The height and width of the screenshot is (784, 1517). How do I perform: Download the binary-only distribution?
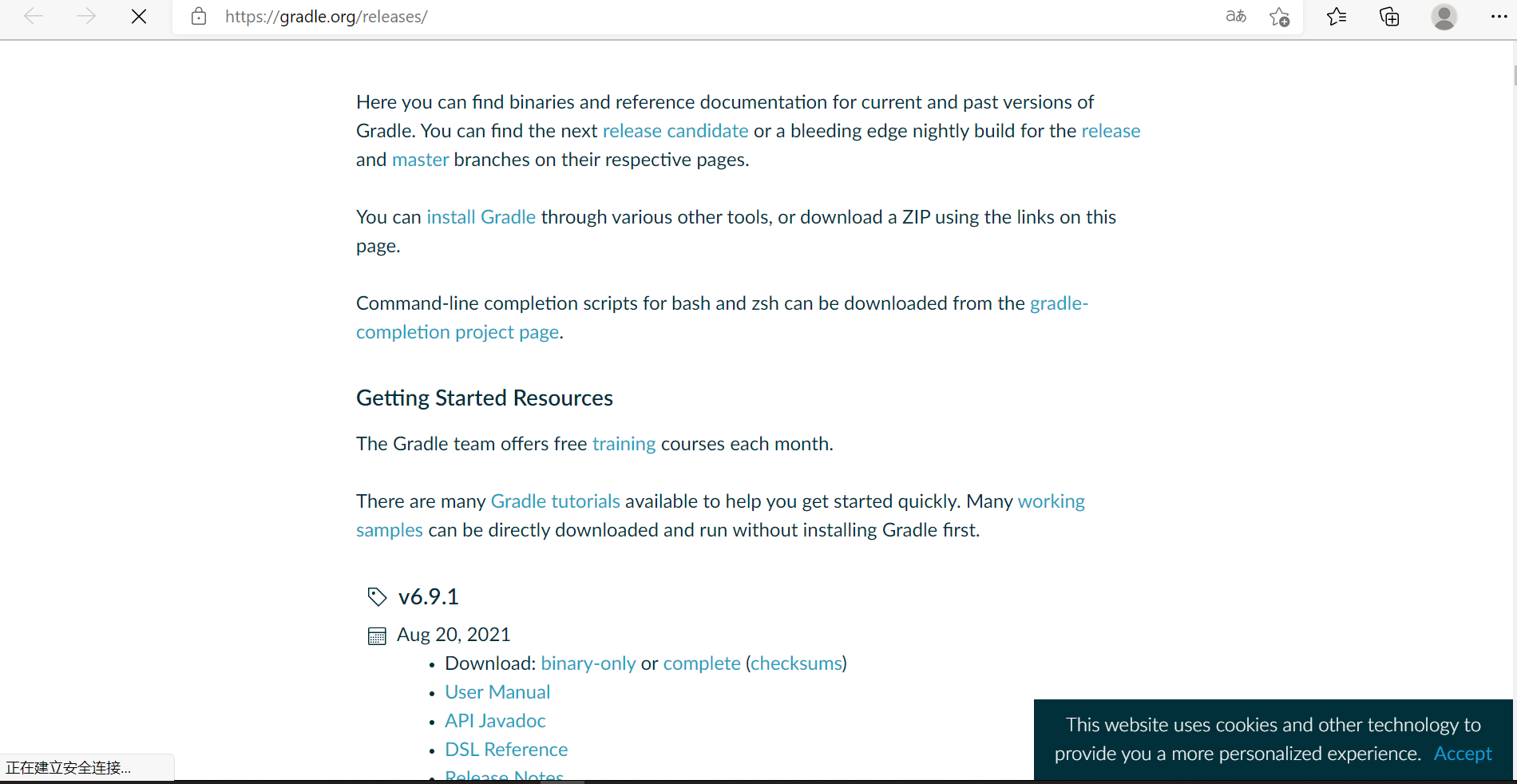pyautogui.click(x=588, y=663)
